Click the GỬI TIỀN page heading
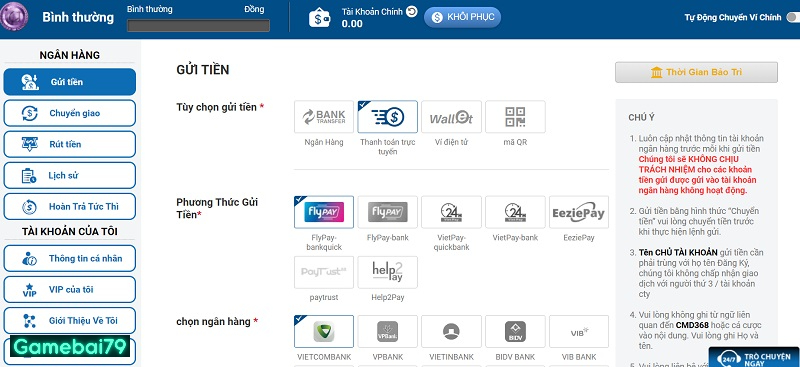800x367 pixels. pos(203,70)
